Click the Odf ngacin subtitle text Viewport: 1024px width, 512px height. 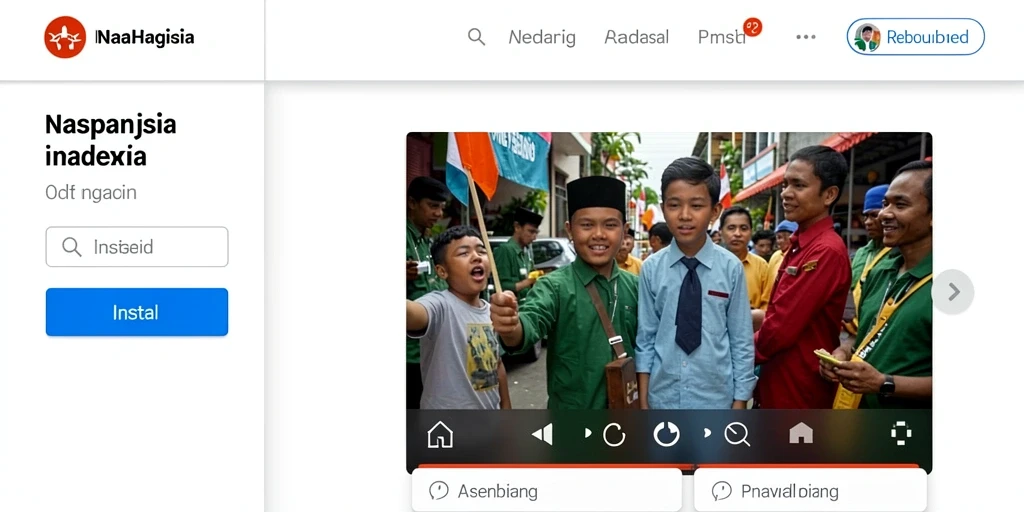click(91, 193)
